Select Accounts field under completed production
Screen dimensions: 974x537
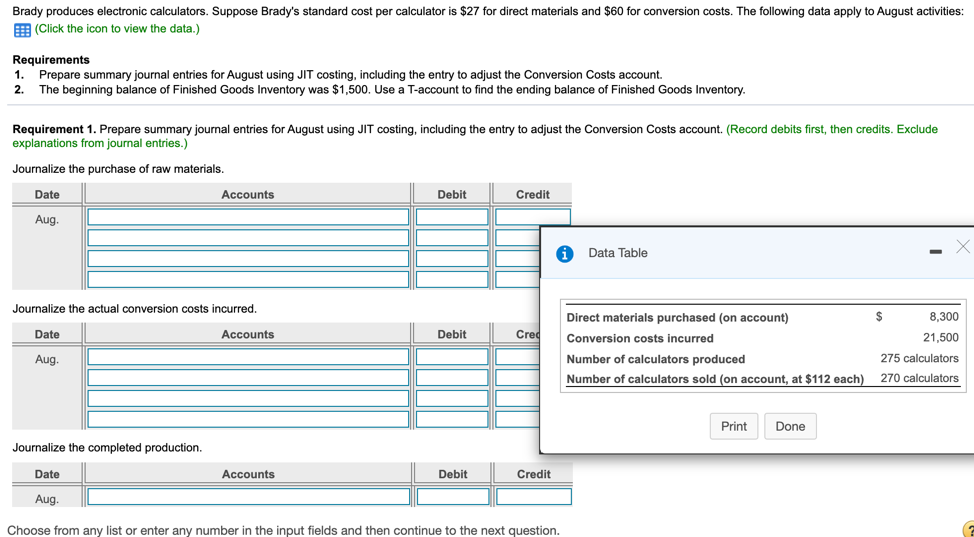248,497
